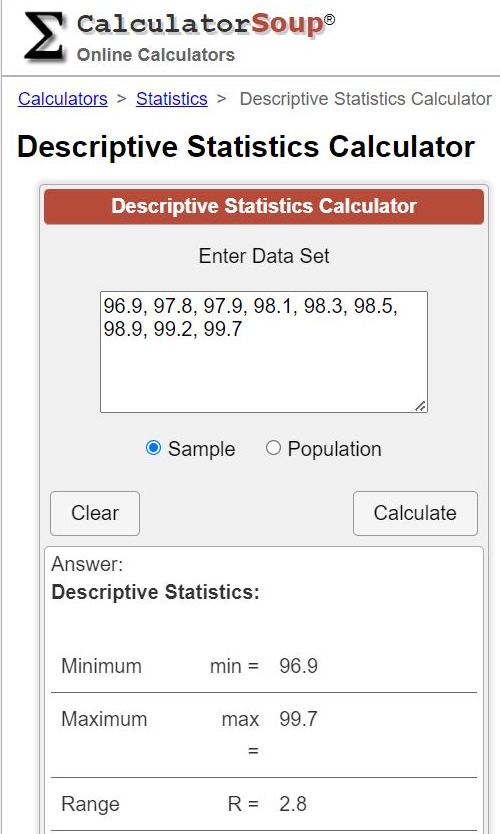Open the Calculators breadcrumb link
Viewport: 500px width, 834px height.
63,99
